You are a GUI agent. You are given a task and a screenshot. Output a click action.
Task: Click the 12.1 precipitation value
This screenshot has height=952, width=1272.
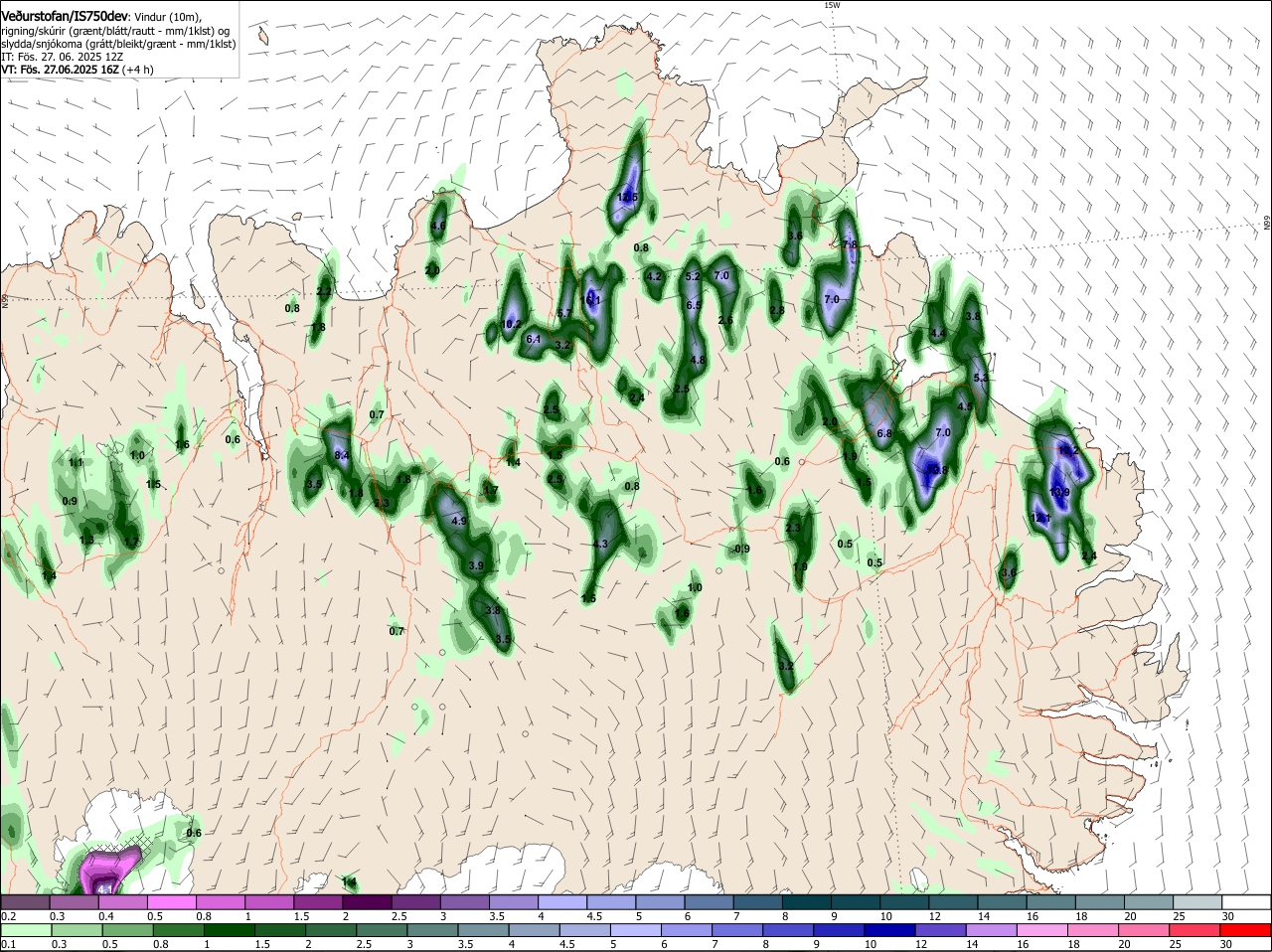tap(1040, 519)
